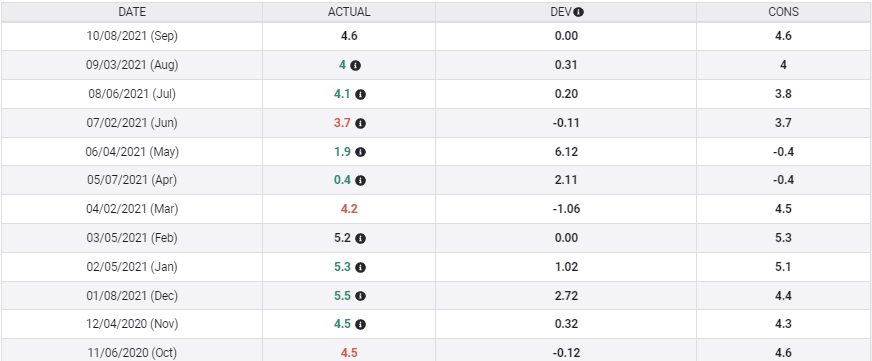Click the 04/02/2021 (Mar) date cell
The width and height of the screenshot is (872, 361).
132,209
